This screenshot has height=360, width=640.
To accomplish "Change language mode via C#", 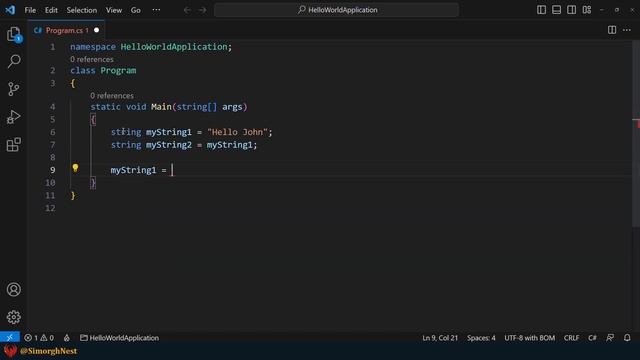I will (592, 338).
